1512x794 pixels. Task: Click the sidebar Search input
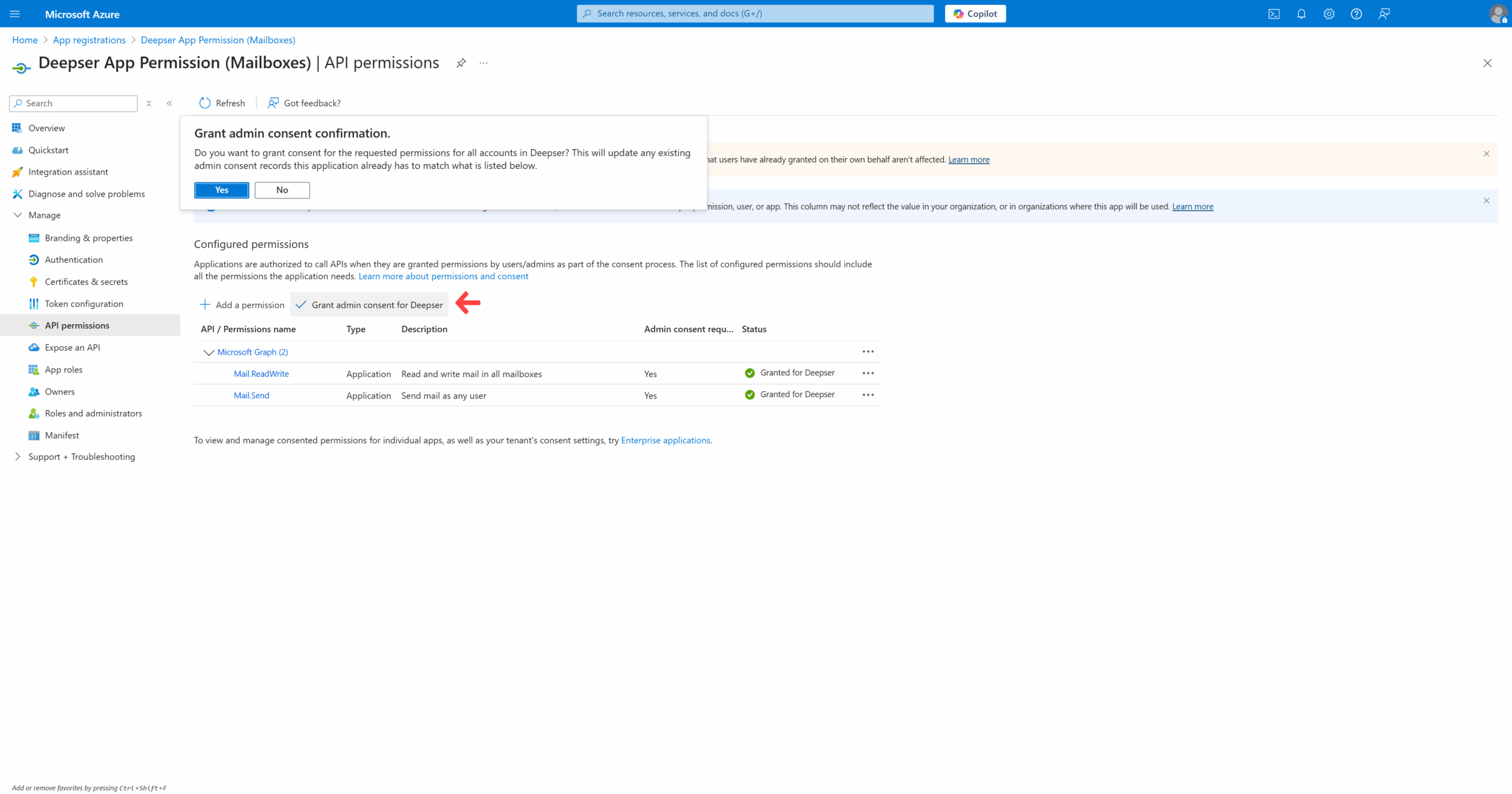[x=74, y=103]
